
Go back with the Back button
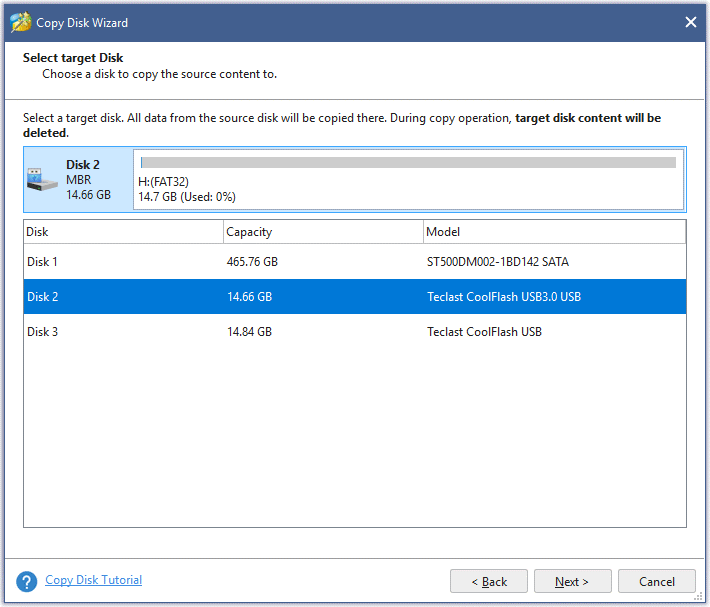pos(489,581)
